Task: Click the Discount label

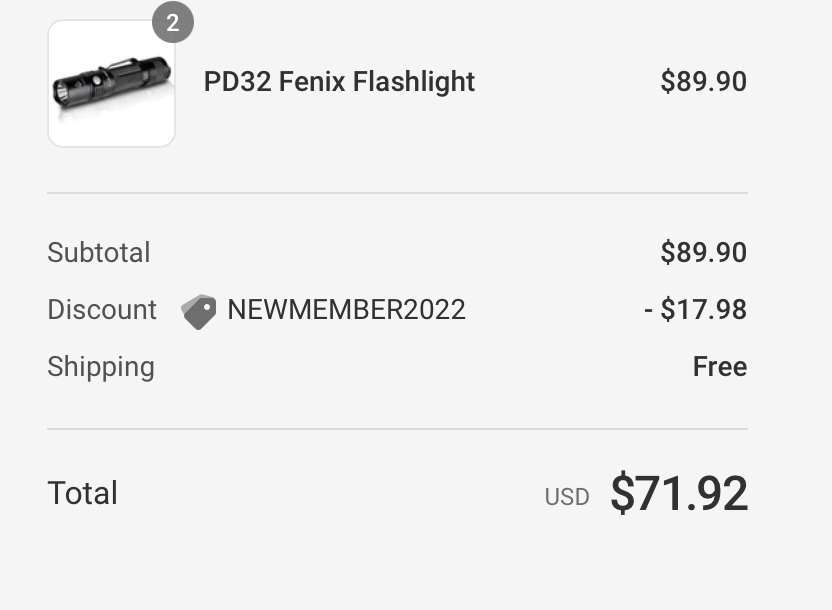Action: click(x=101, y=310)
